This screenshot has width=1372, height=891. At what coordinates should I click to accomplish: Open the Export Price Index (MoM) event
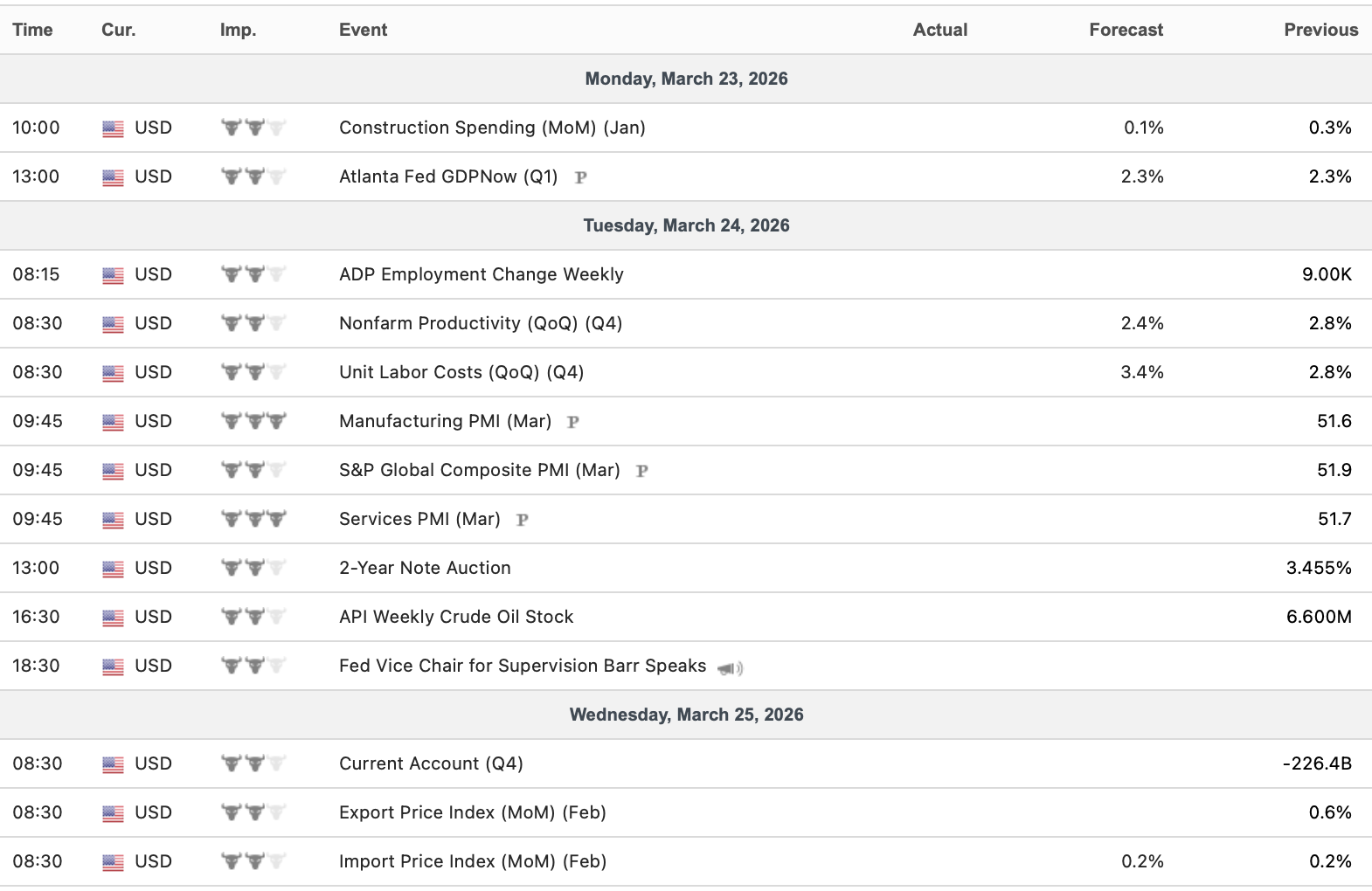point(472,812)
